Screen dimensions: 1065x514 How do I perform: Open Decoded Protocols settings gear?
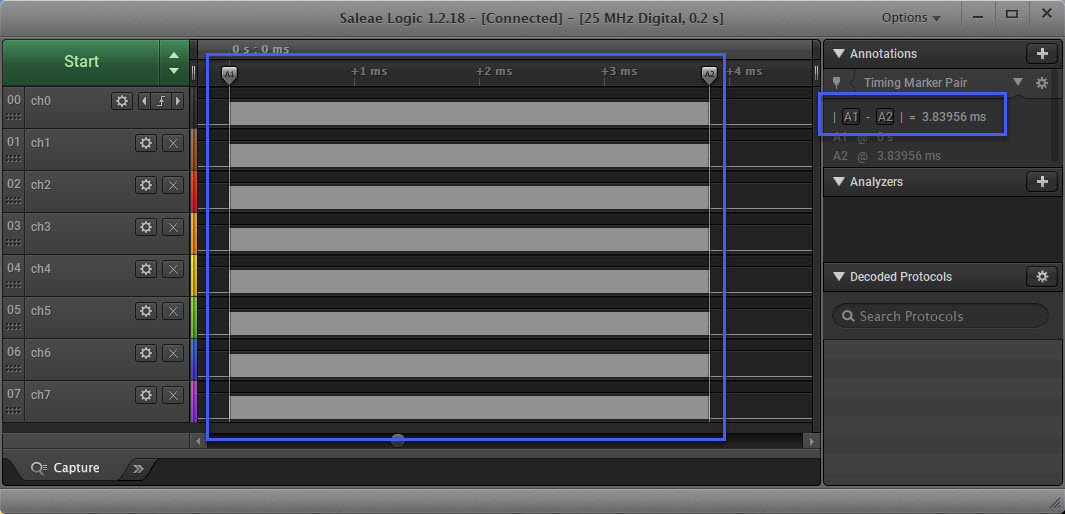click(1041, 277)
